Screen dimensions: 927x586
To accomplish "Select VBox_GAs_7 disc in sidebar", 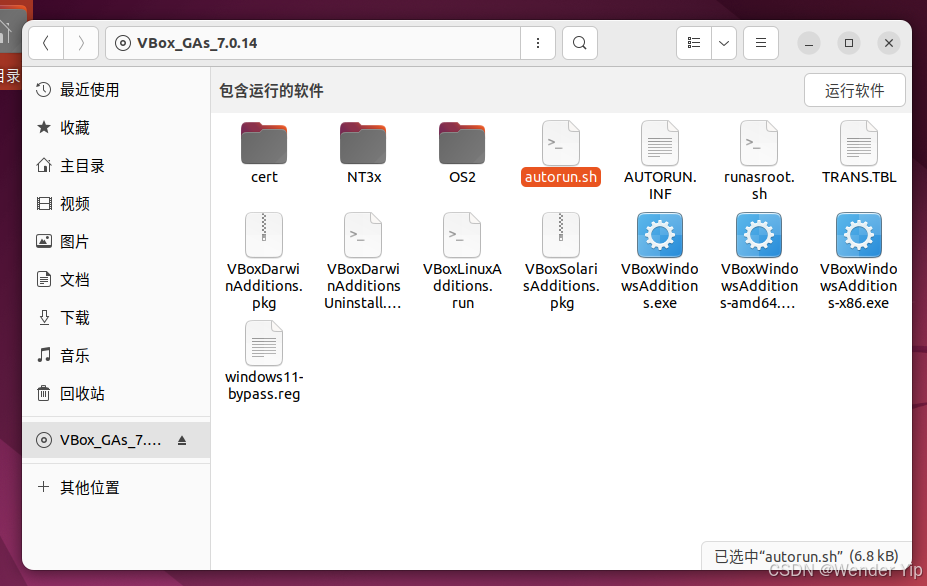I will pos(116,440).
